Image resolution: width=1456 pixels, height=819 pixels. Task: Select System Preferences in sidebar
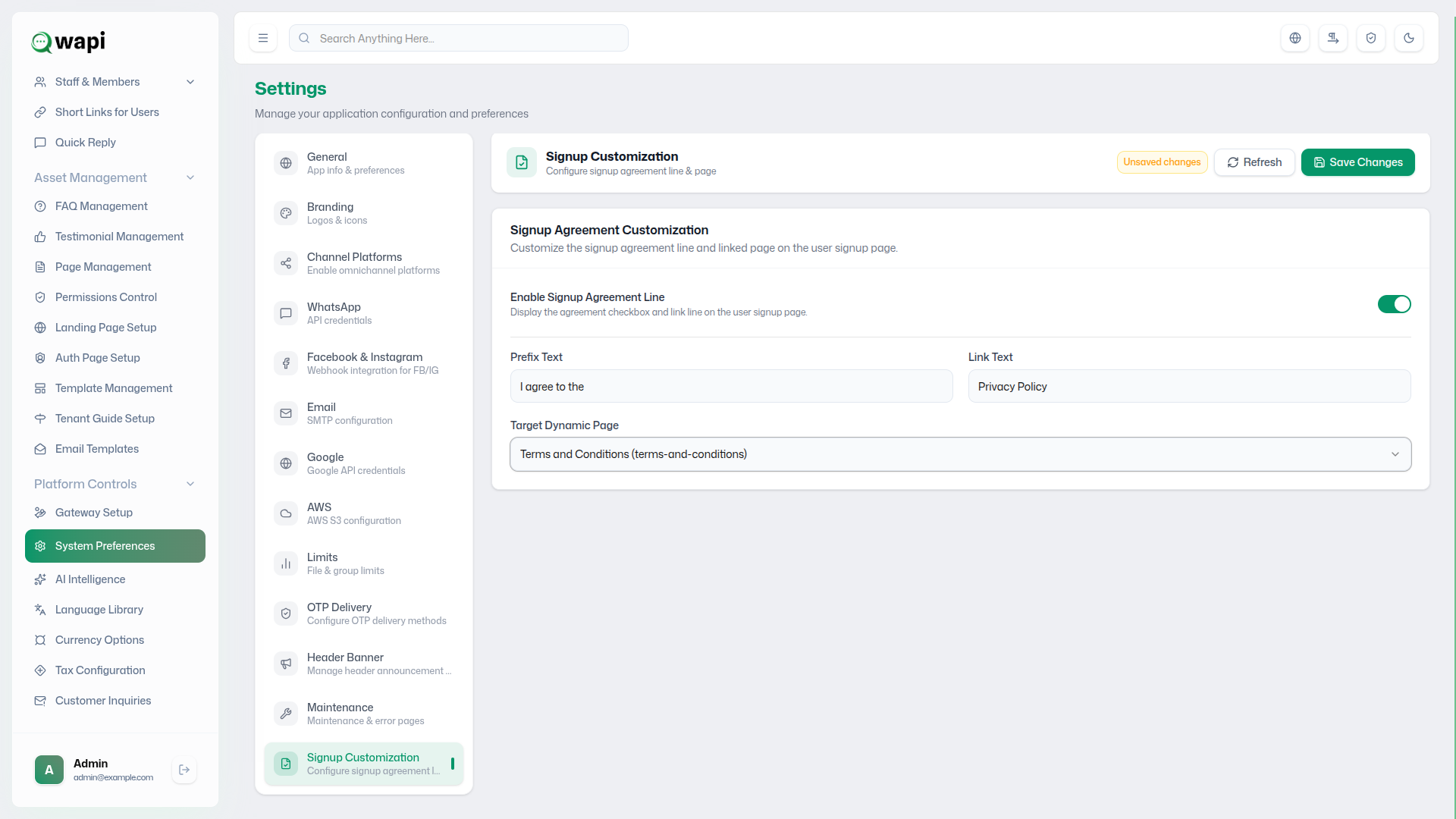pyautogui.click(x=115, y=546)
